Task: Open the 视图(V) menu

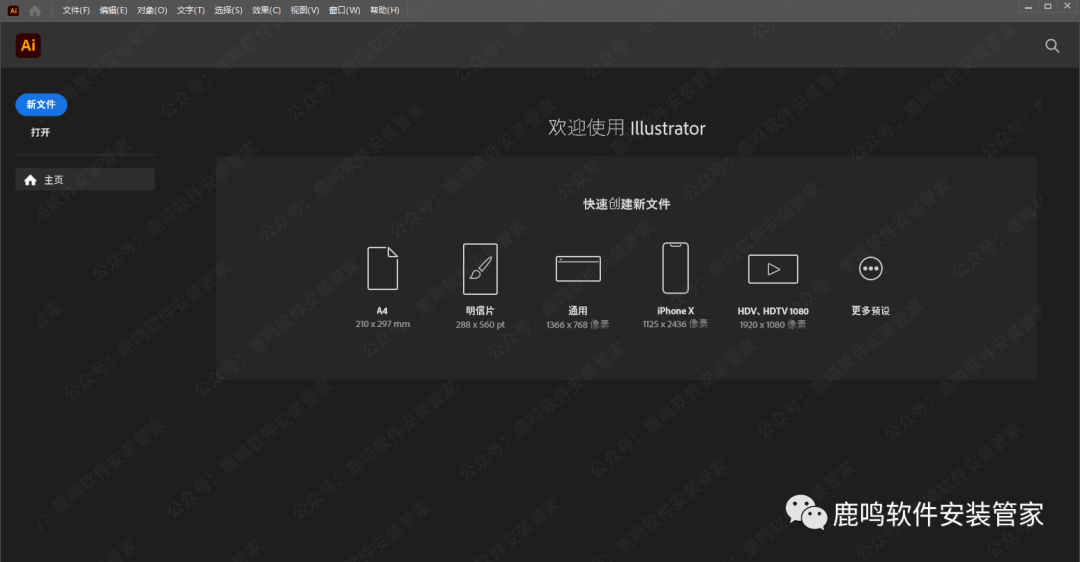Action: click(x=304, y=10)
